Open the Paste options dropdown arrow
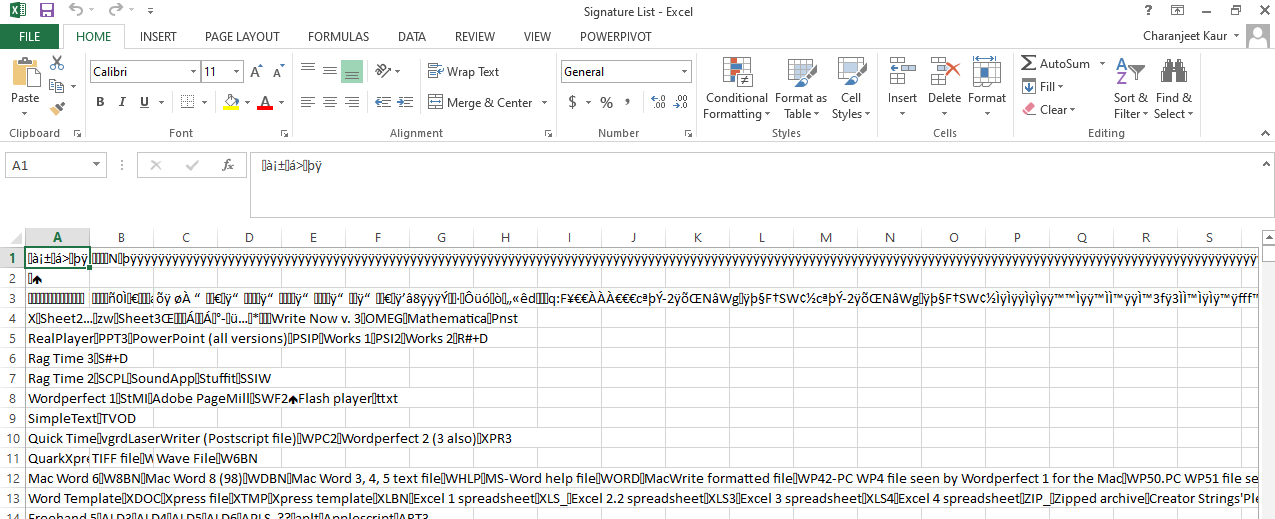Screen dimensions: 1275x519 pyautogui.click(x=25, y=114)
